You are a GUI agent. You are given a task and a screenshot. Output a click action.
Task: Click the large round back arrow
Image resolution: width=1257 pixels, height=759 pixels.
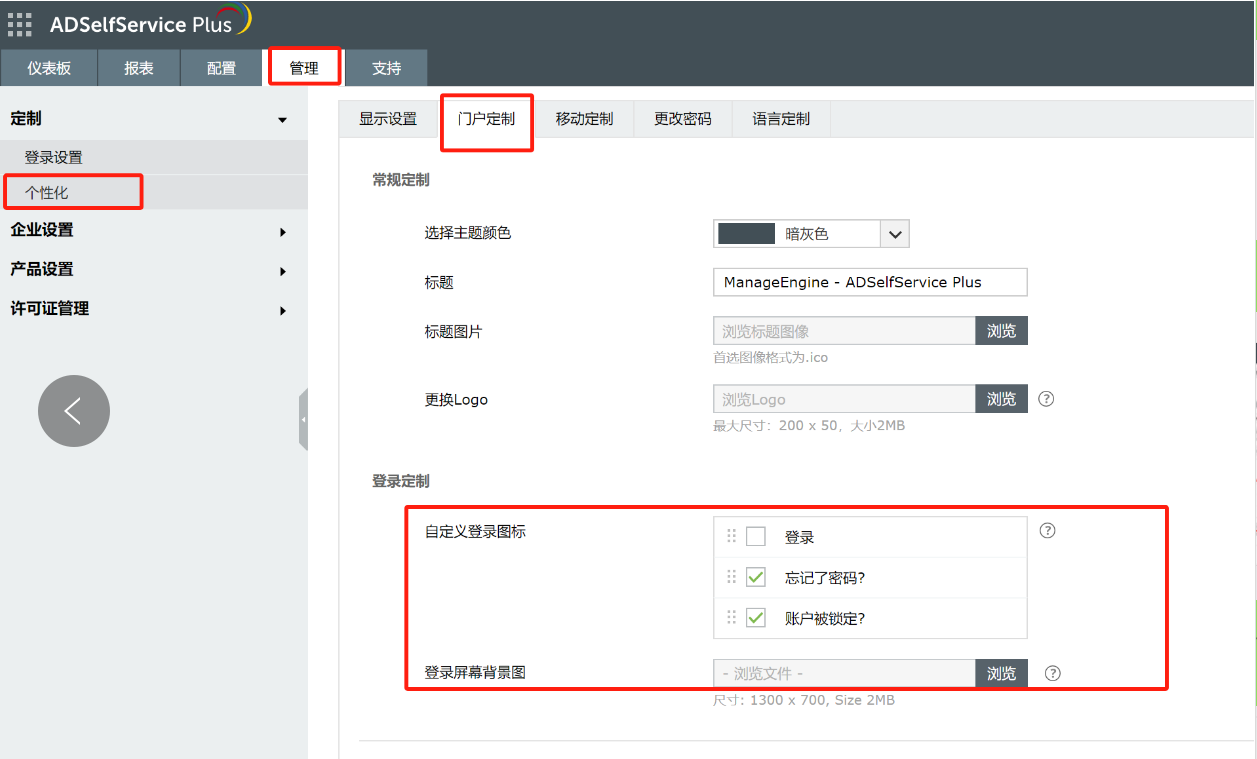tap(74, 411)
